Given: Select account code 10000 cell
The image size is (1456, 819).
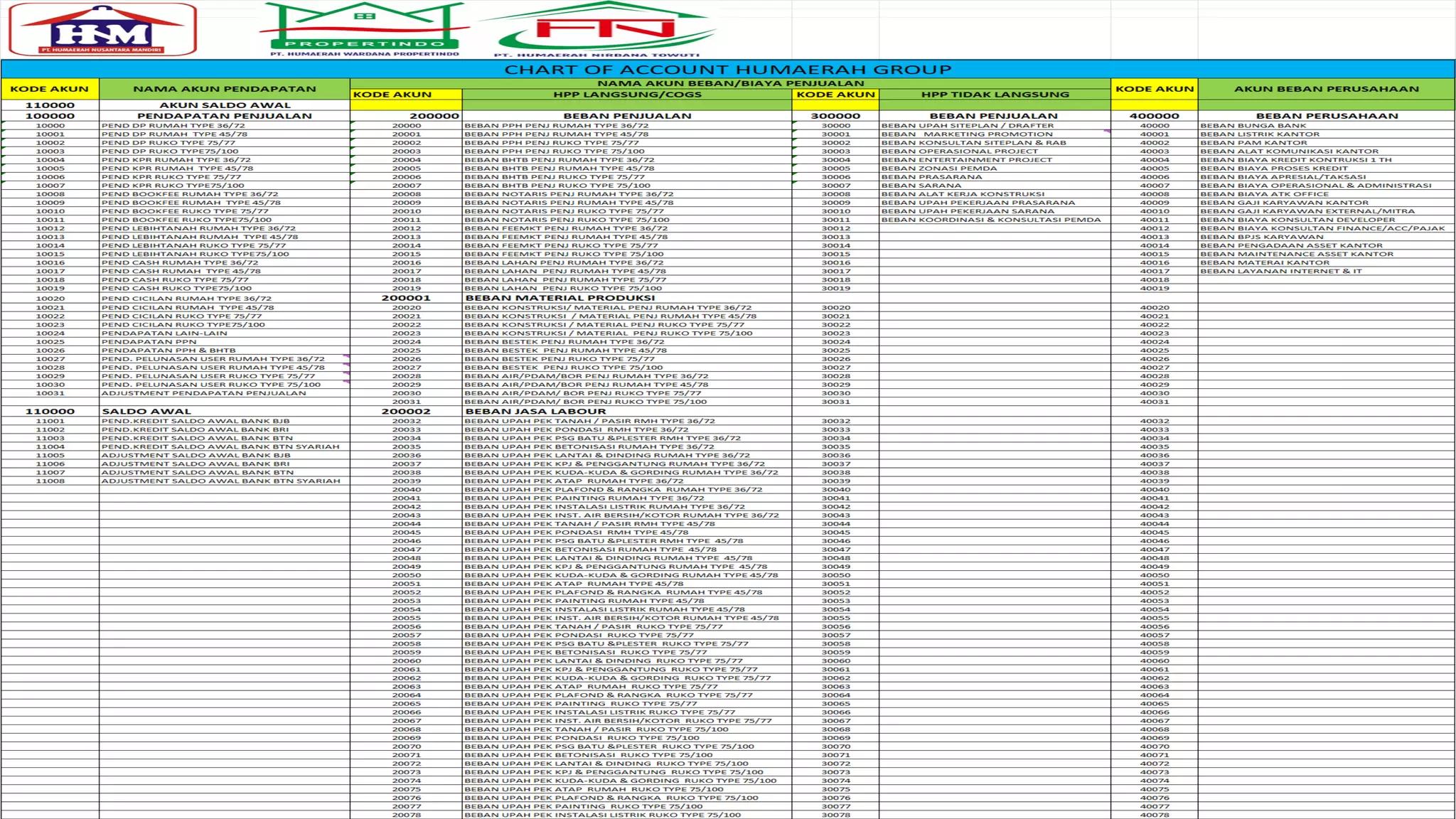Looking at the screenshot, I should (50, 126).
